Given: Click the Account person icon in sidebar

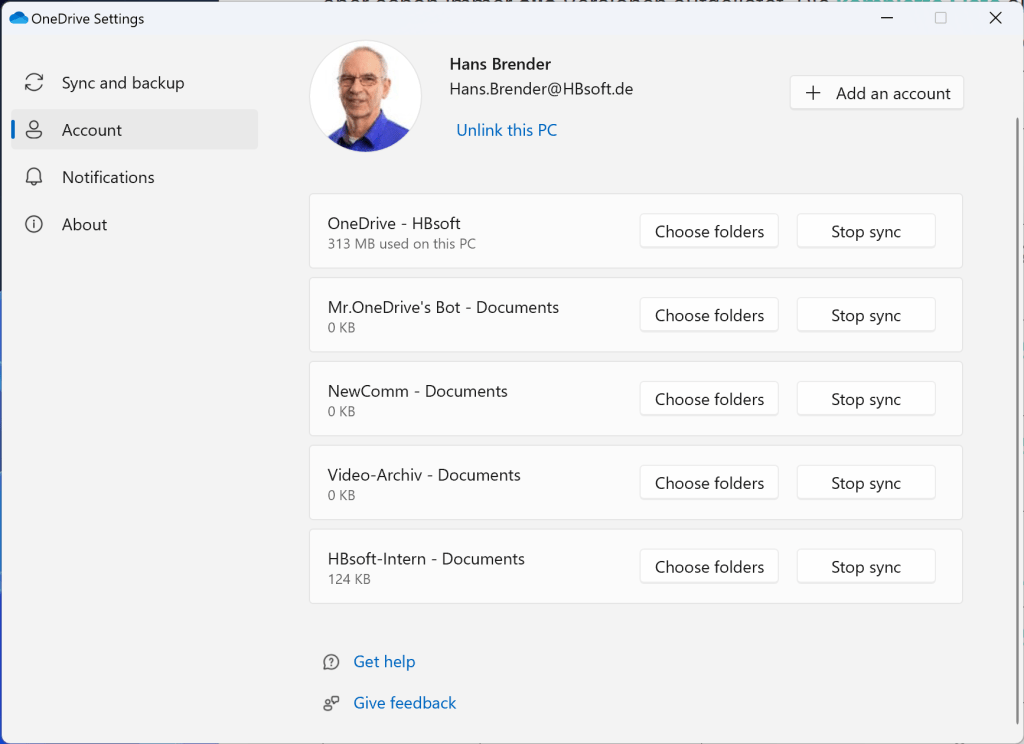Looking at the screenshot, I should 34,130.
